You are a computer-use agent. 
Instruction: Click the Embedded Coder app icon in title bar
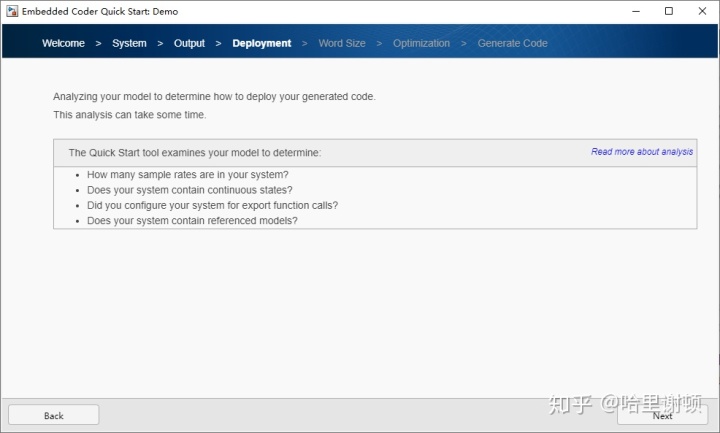(x=12, y=11)
